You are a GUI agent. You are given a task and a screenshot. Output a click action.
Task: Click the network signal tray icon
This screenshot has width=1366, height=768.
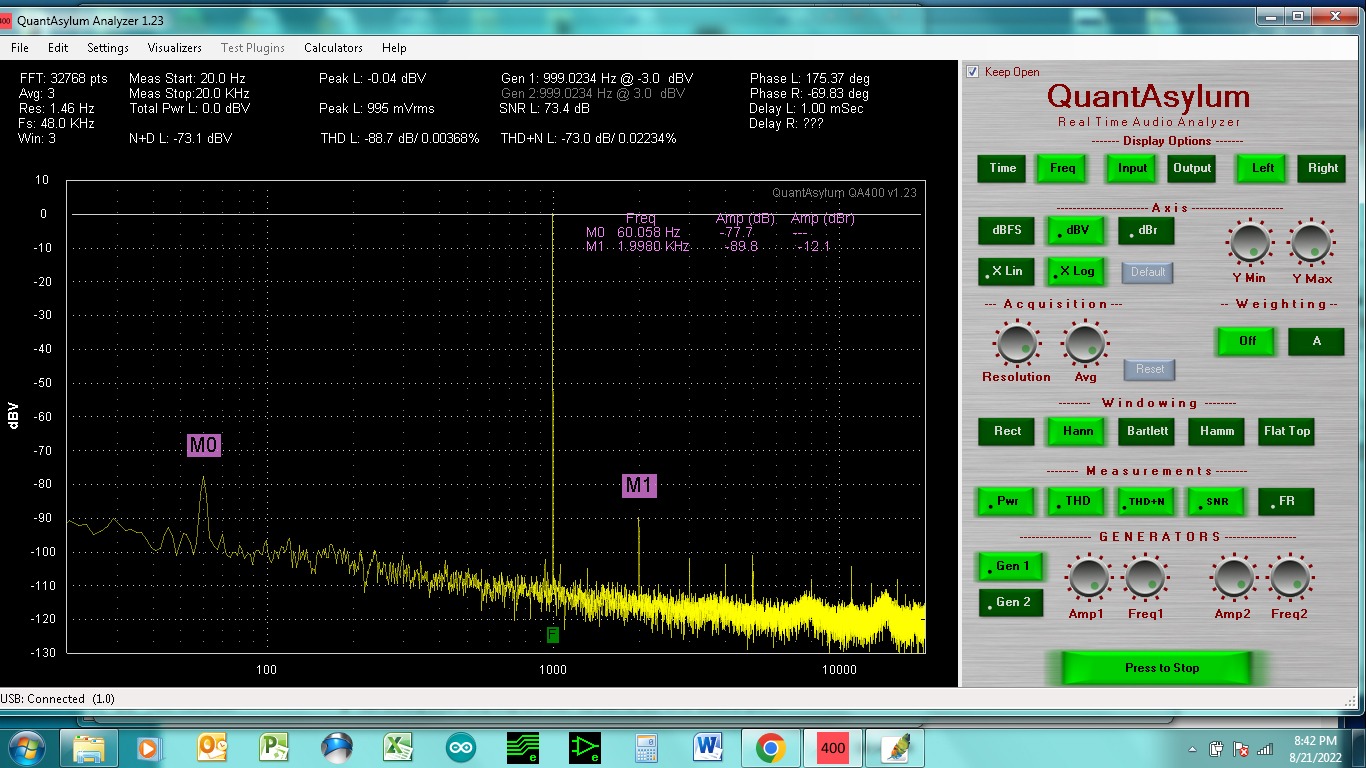point(1265,748)
